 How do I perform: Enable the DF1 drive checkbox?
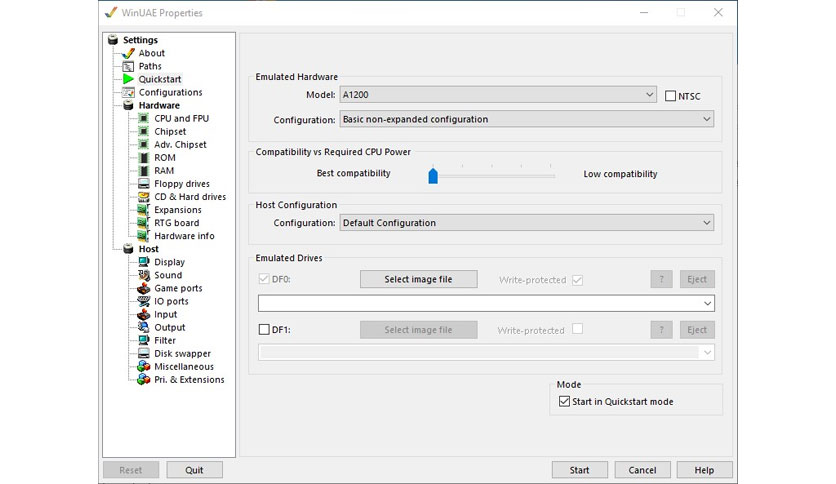263,329
